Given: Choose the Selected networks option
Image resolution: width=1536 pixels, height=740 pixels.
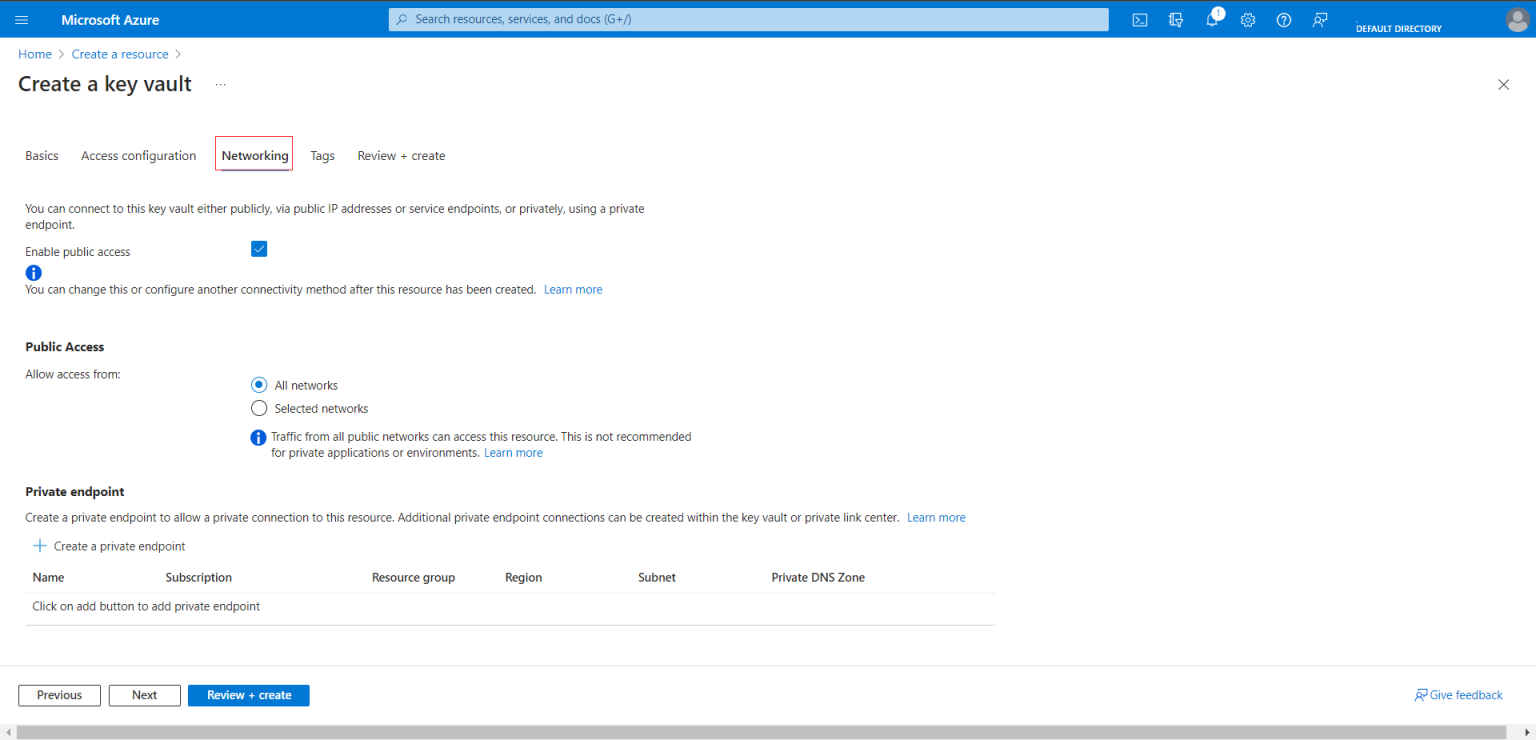Looking at the screenshot, I should pos(259,407).
